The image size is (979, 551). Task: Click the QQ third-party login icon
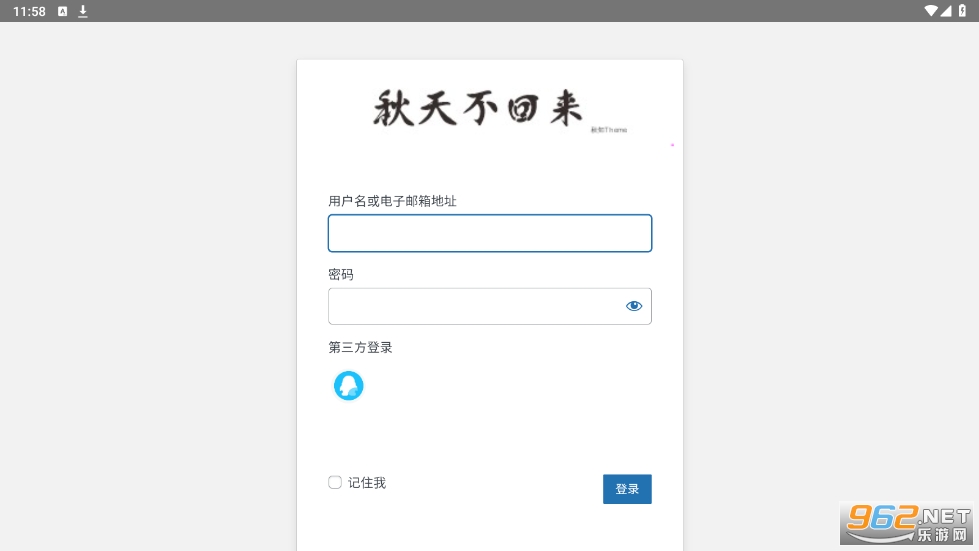pyautogui.click(x=348, y=386)
